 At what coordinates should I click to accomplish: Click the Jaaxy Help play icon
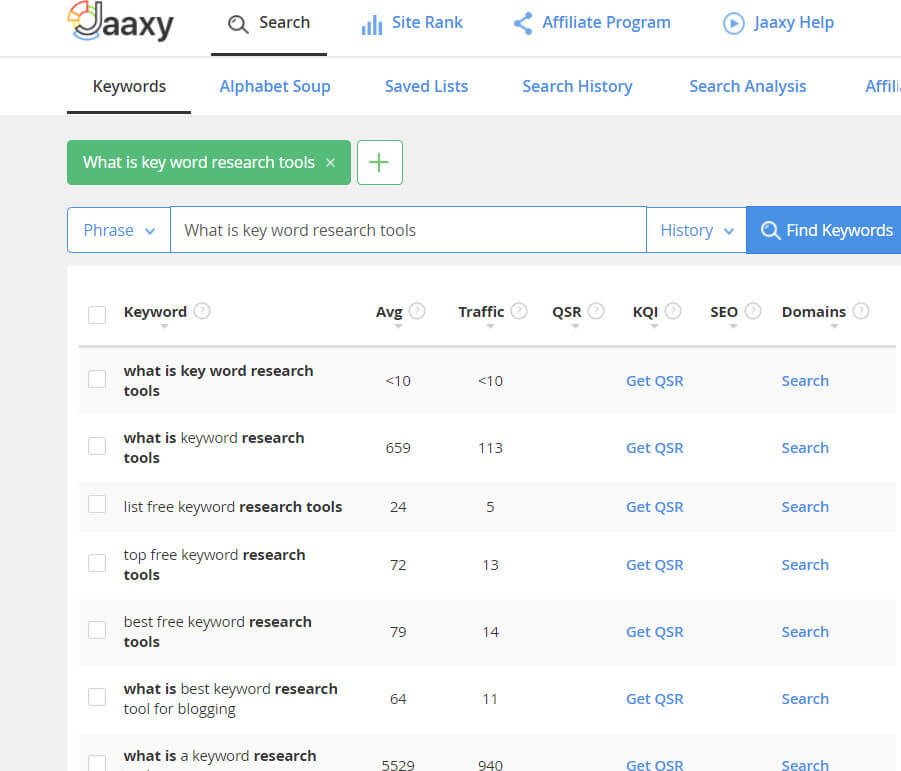pos(734,24)
